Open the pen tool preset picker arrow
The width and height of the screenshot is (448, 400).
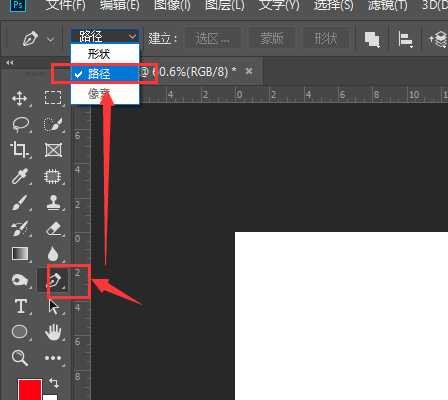point(50,39)
